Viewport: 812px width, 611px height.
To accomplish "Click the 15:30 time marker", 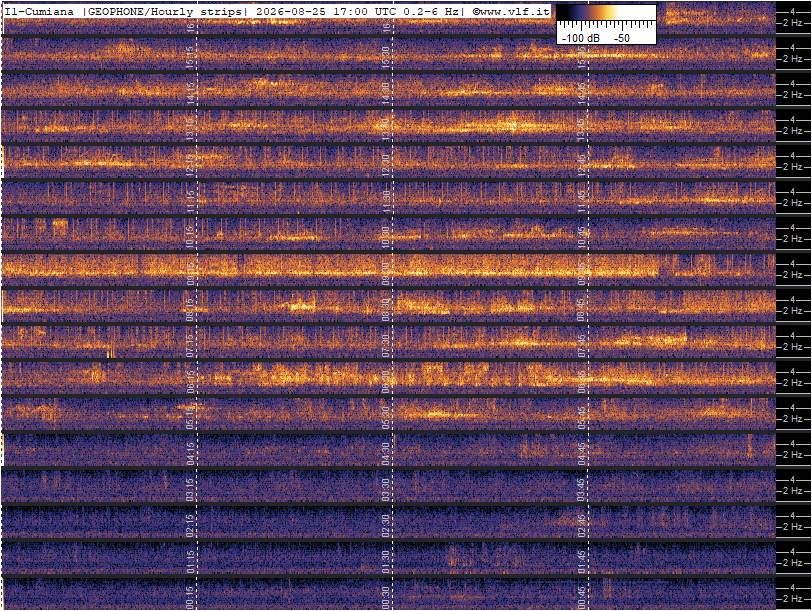I will click(386, 57).
